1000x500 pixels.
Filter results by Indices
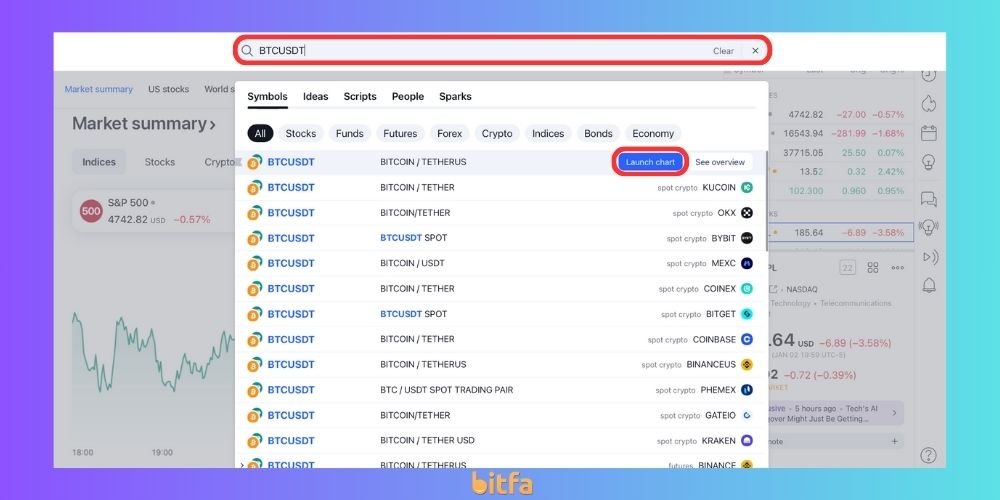(548, 133)
